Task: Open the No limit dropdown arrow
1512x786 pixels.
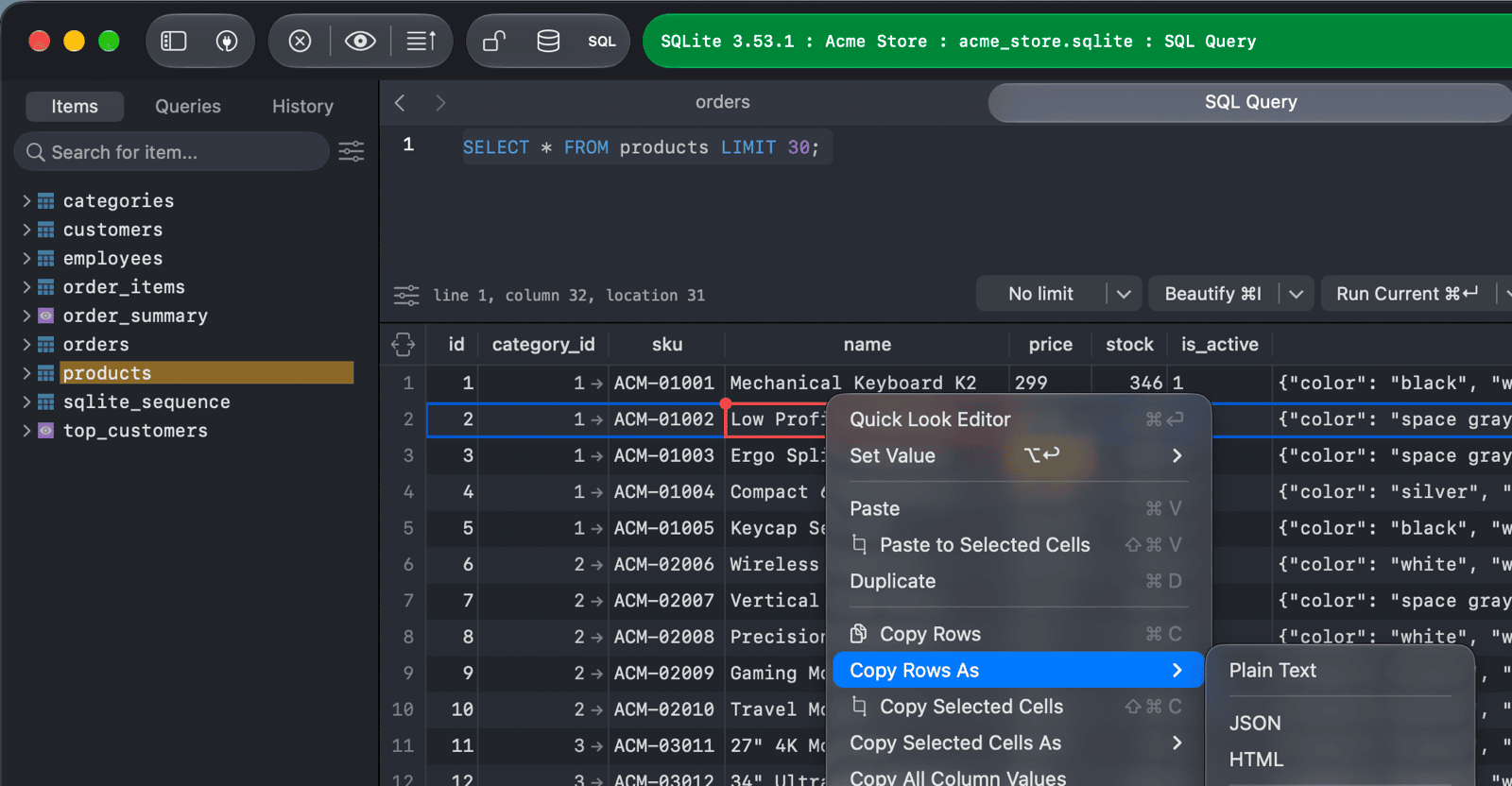Action: (1124, 294)
